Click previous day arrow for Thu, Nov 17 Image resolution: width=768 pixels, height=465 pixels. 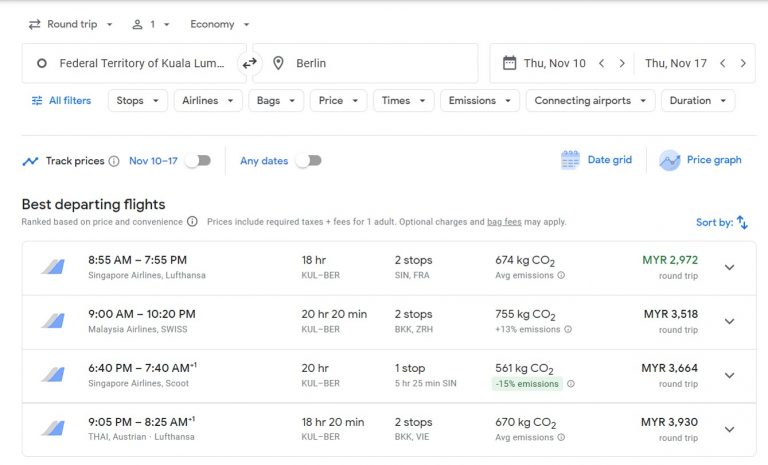pyautogui.click(x=722, y=63)
